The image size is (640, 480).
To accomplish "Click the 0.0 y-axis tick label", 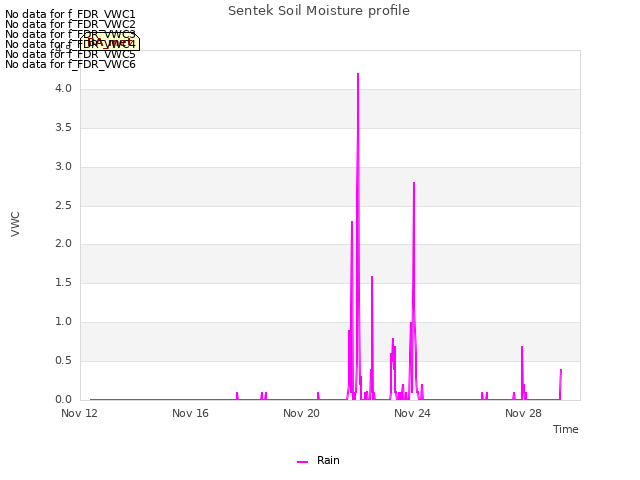I will click(64, 400).
